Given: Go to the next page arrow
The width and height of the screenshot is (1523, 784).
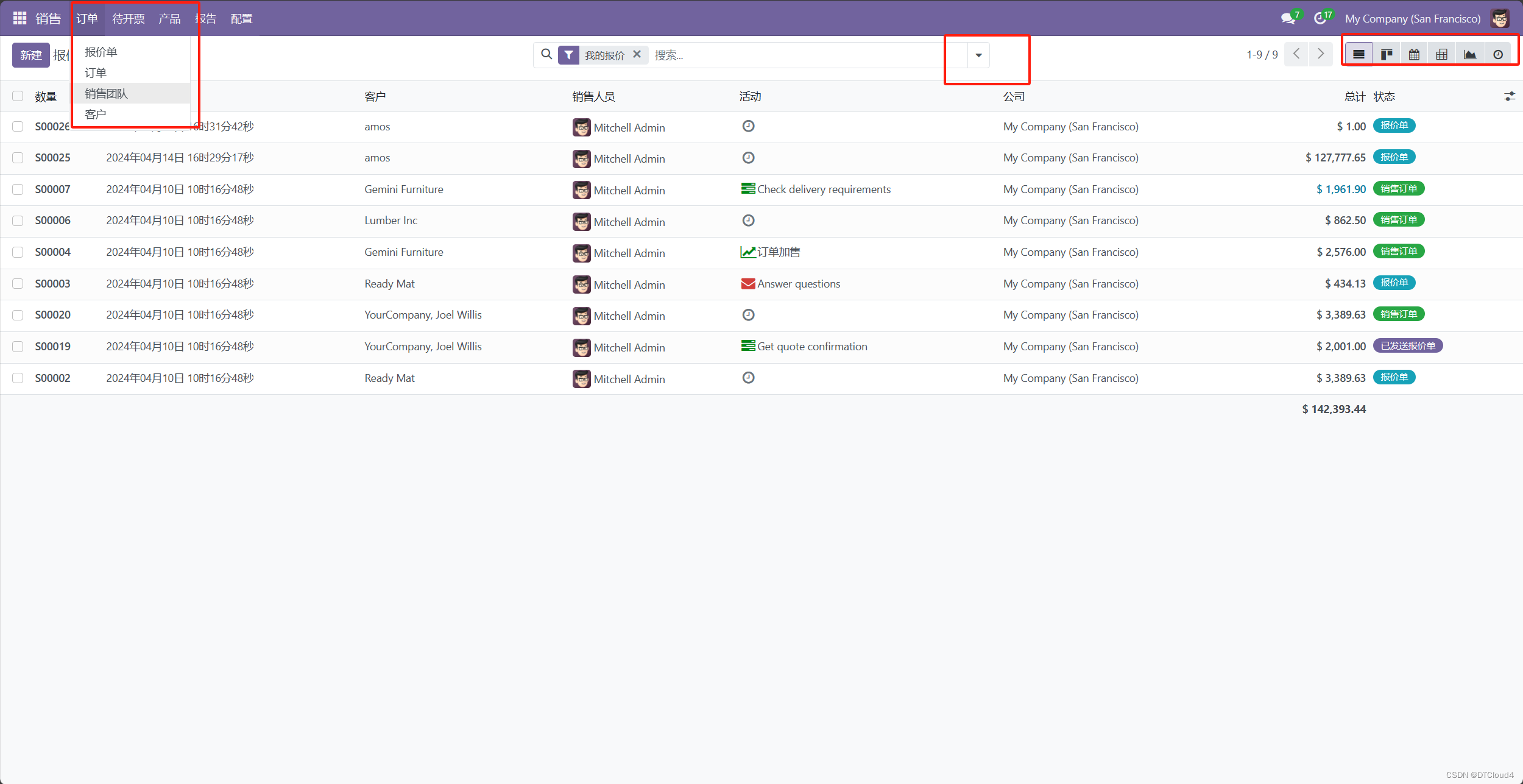Looking at the screenshot, I should [x=1320, y=54].
